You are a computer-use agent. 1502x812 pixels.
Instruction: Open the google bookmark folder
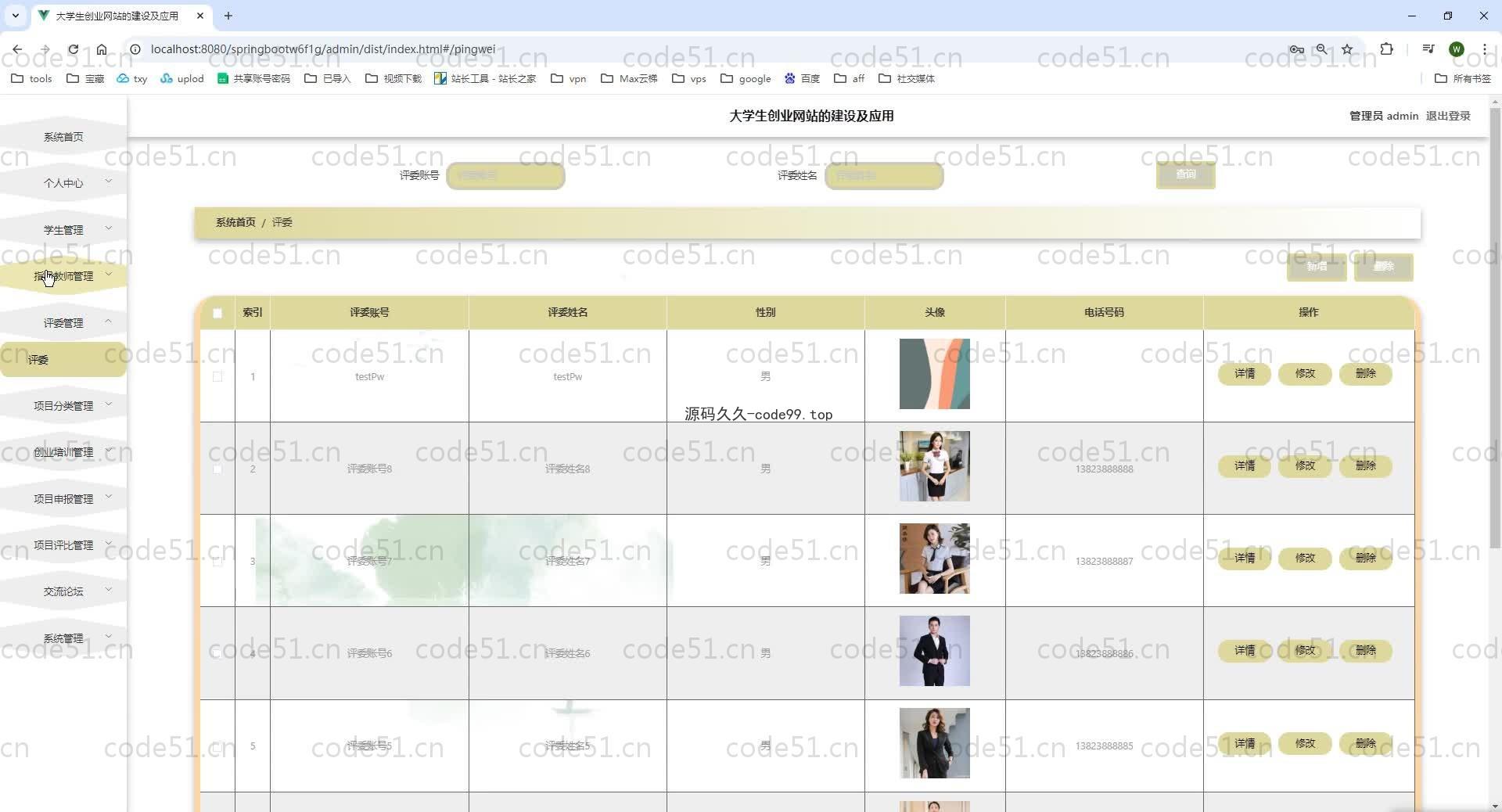[x=746, y=78]
